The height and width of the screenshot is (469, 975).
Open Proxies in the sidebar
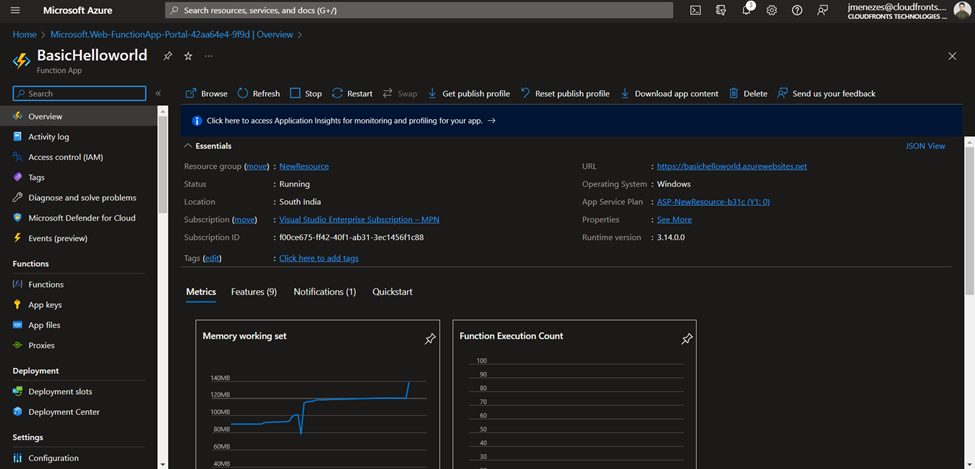[78, 345]
